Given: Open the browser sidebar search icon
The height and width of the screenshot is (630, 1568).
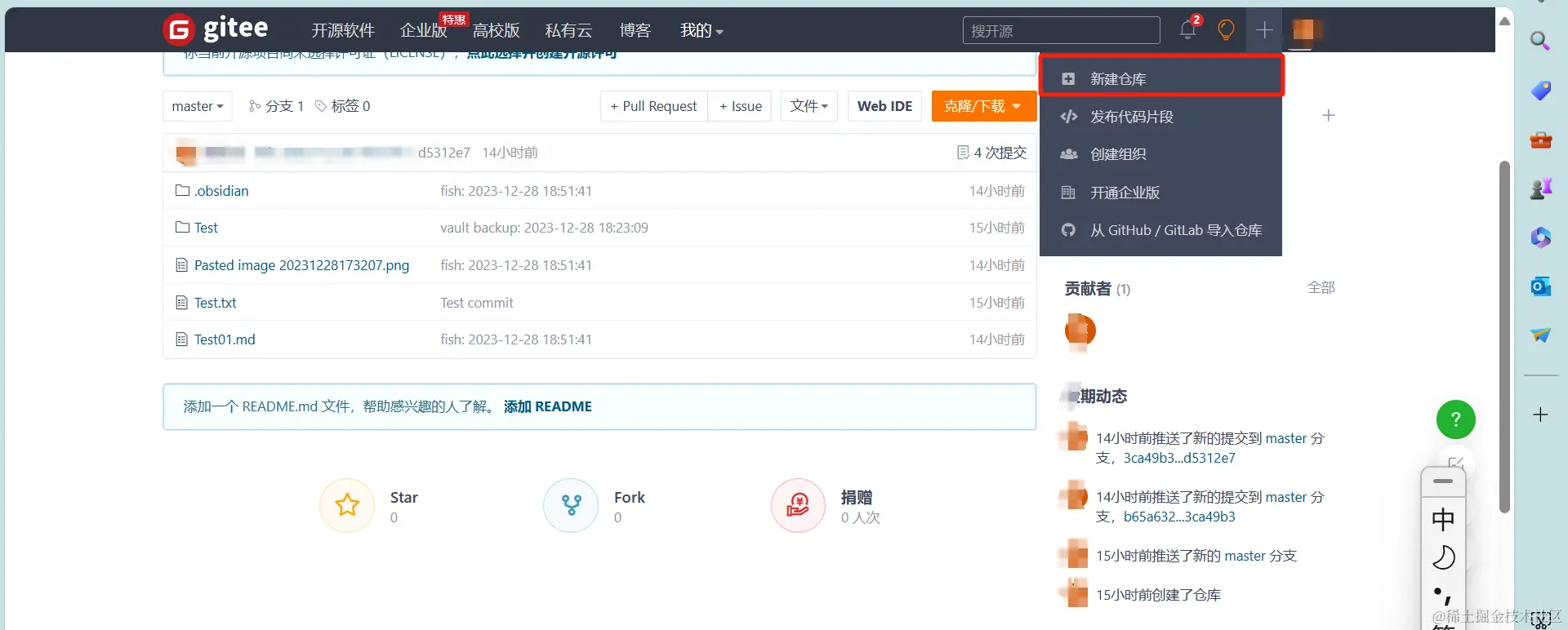Looking at the screenshot, I should [x=1540, y=41].
